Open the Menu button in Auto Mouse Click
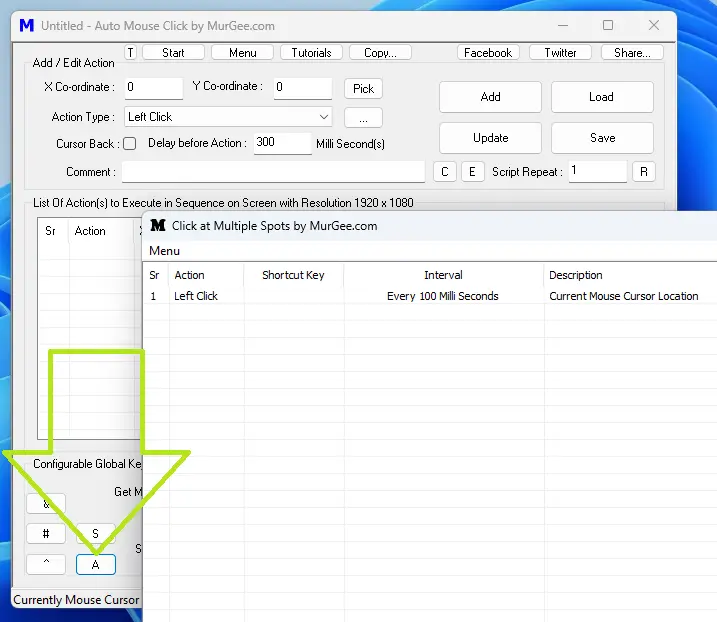 point(242,53)
